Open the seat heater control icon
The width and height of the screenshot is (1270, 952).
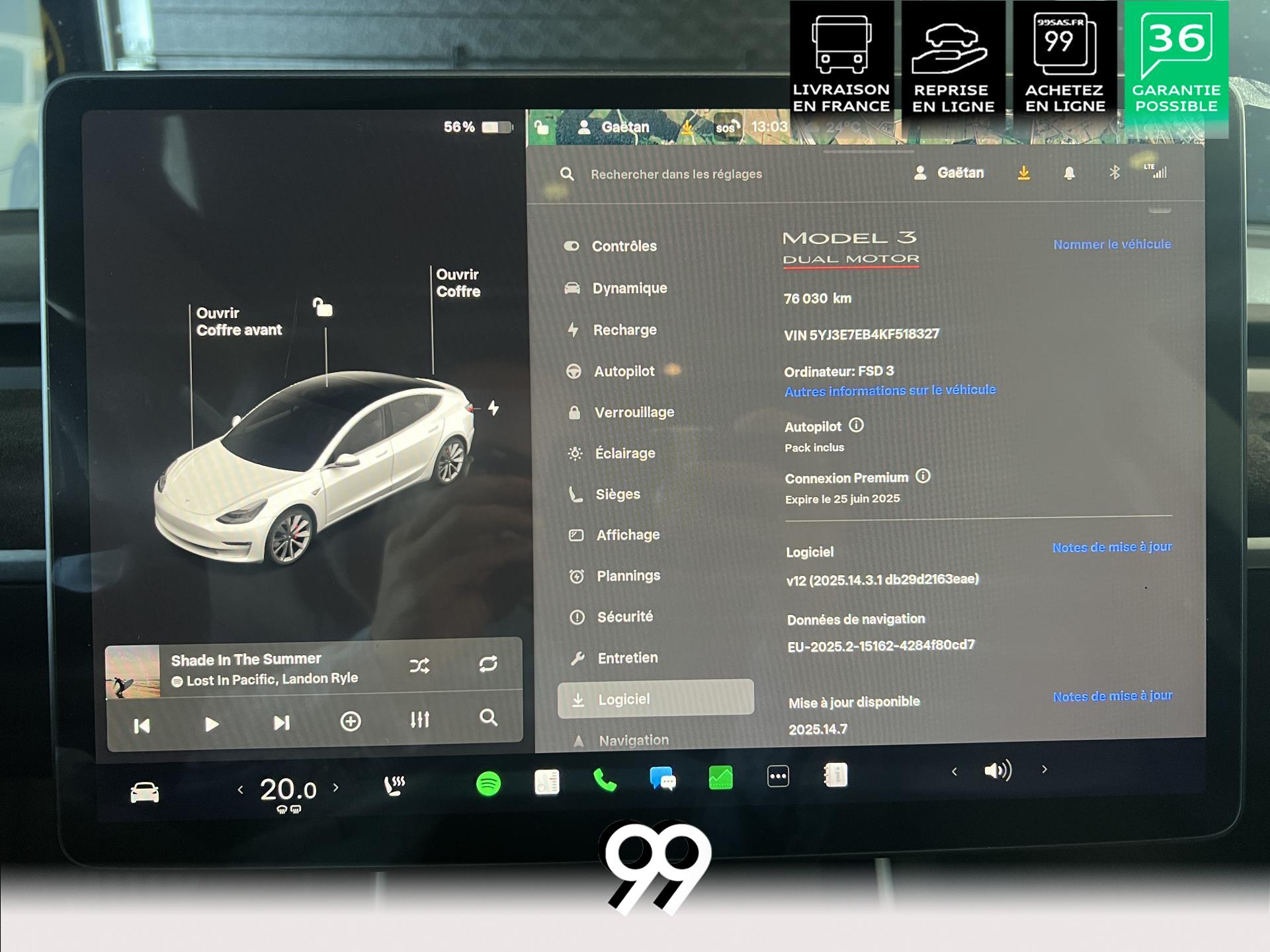(x=394, y=785)
